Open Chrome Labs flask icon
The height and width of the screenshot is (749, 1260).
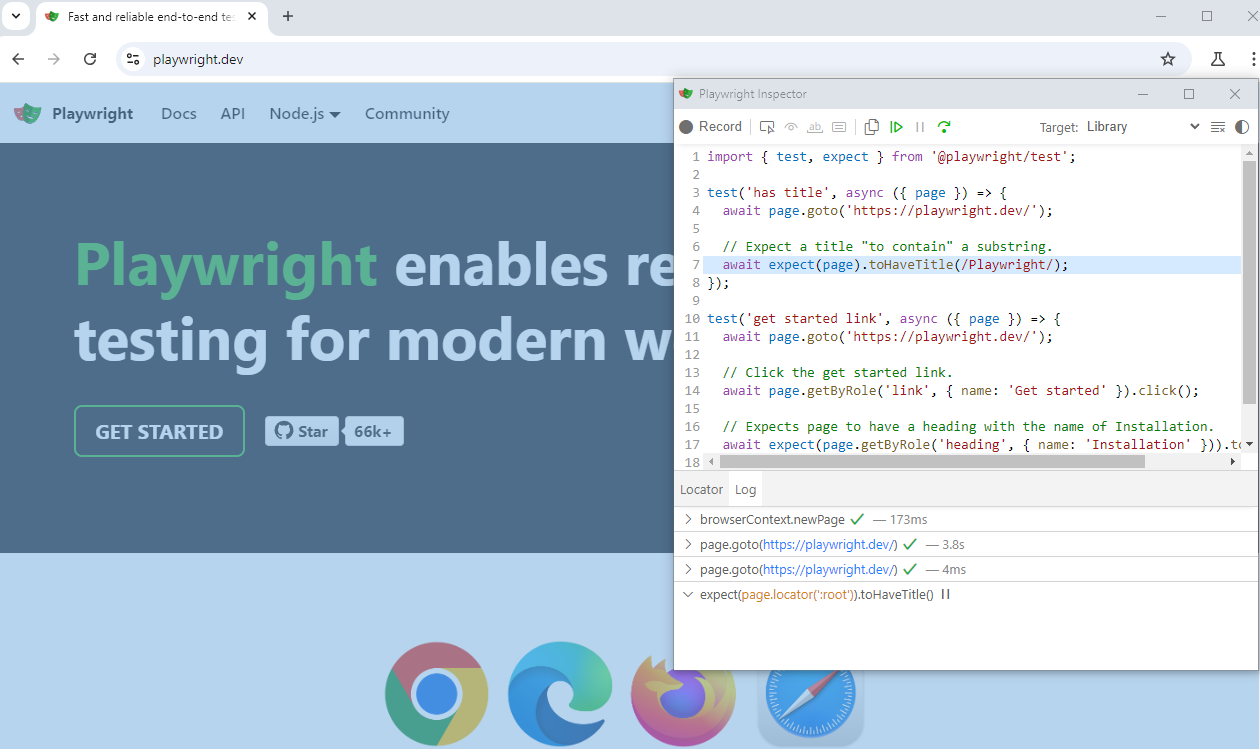tap(1218, 59)
